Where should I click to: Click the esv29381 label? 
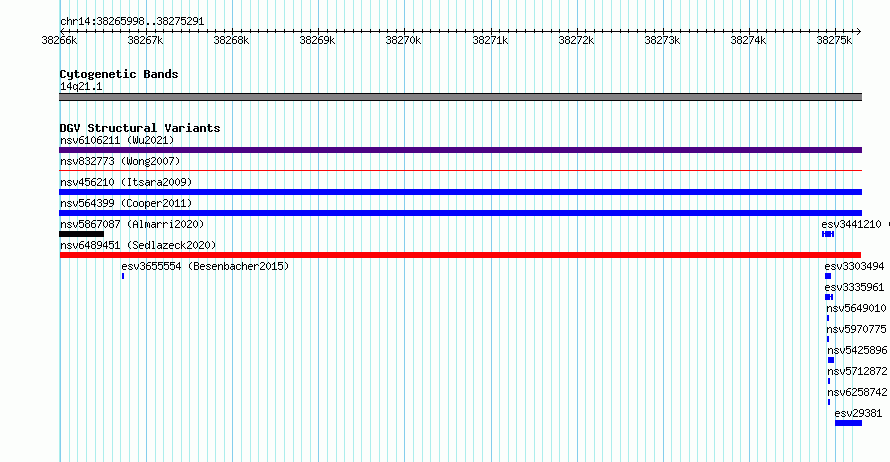[858, 413]
